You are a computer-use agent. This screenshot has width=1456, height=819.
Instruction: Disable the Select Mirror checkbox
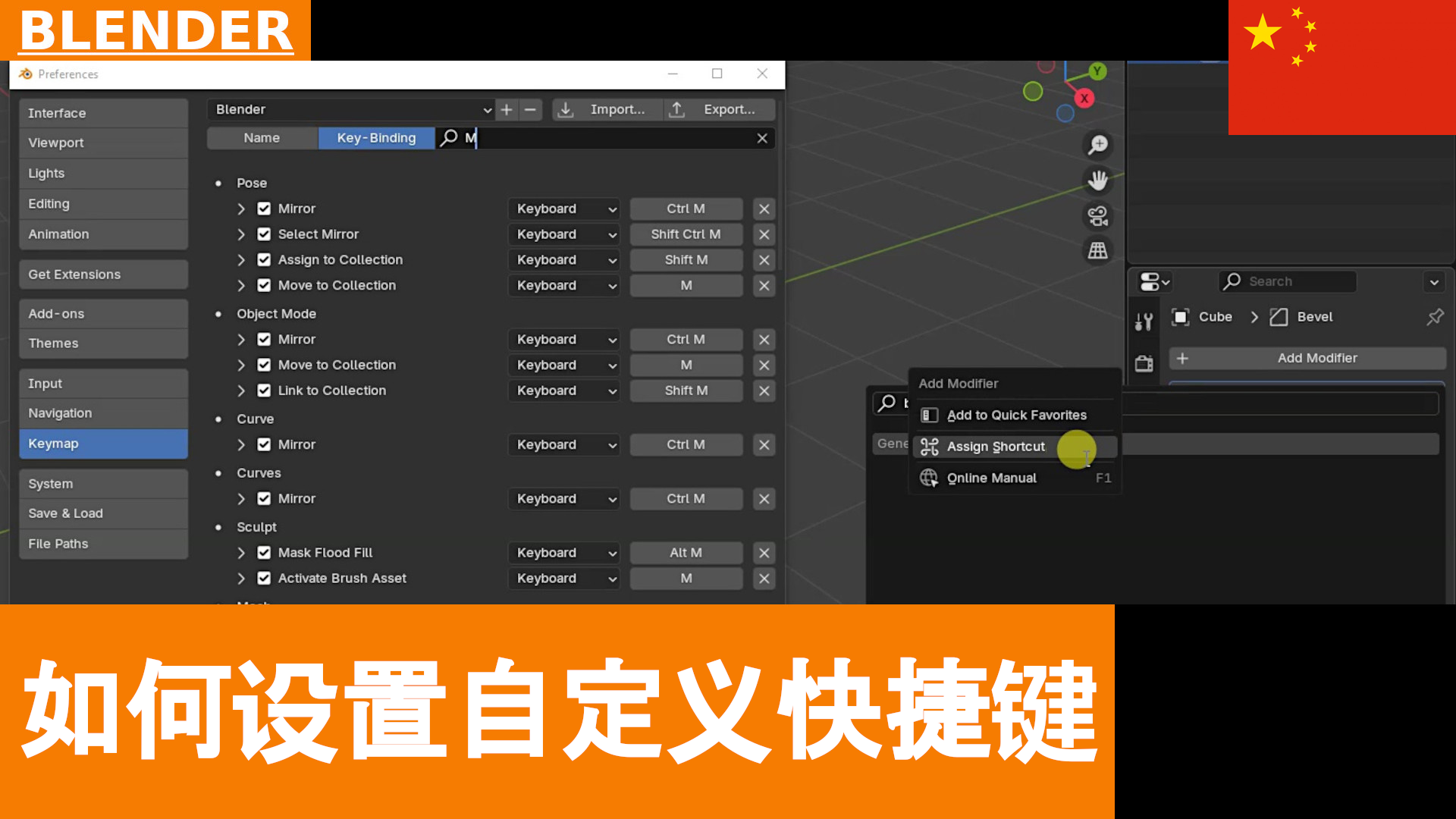click(x=264, y=234)
